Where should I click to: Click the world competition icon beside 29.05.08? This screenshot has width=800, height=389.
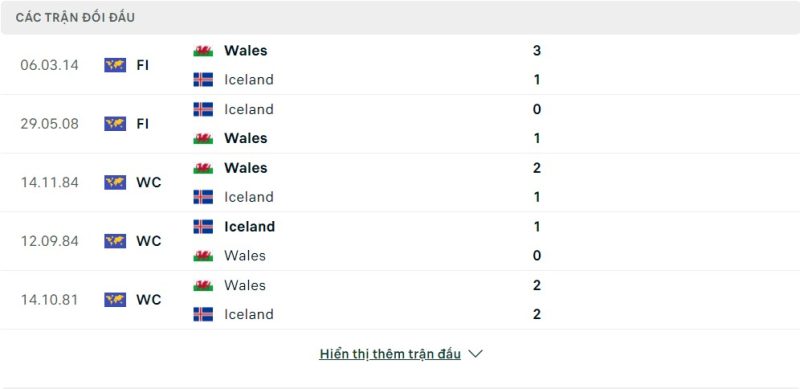tap(115, 124)
